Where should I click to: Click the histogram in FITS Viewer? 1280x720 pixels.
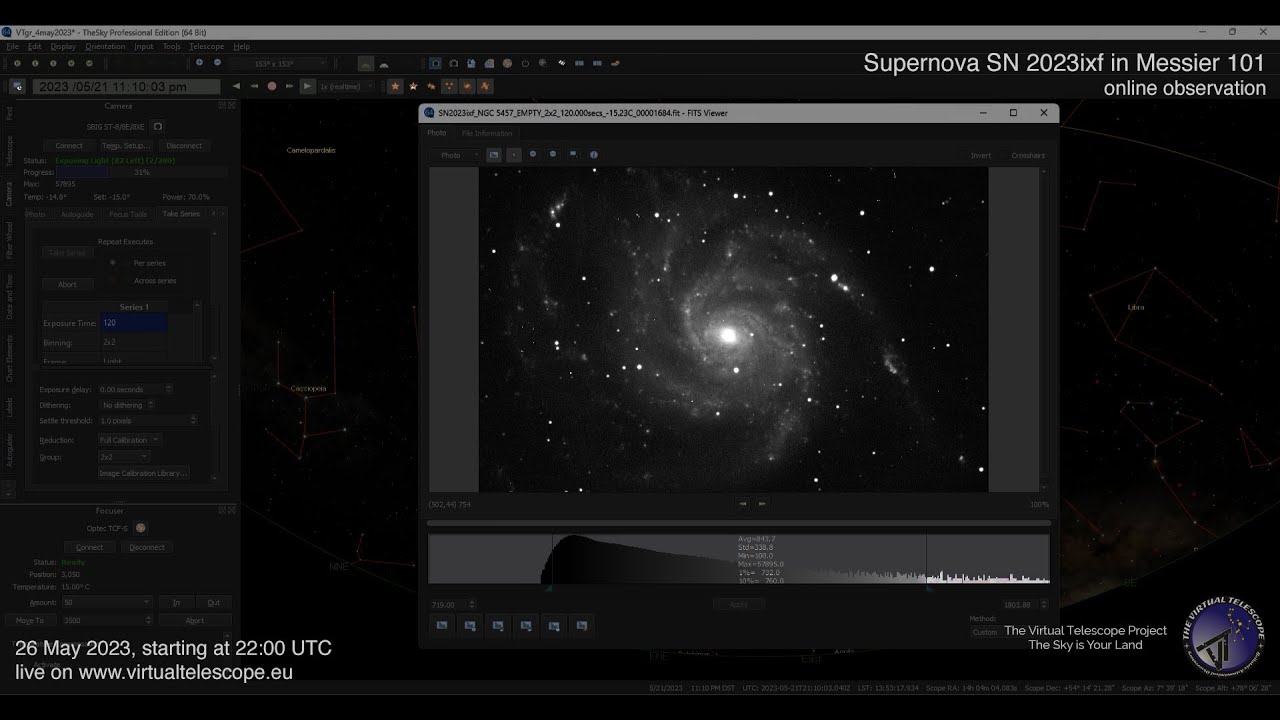(739, 559)
